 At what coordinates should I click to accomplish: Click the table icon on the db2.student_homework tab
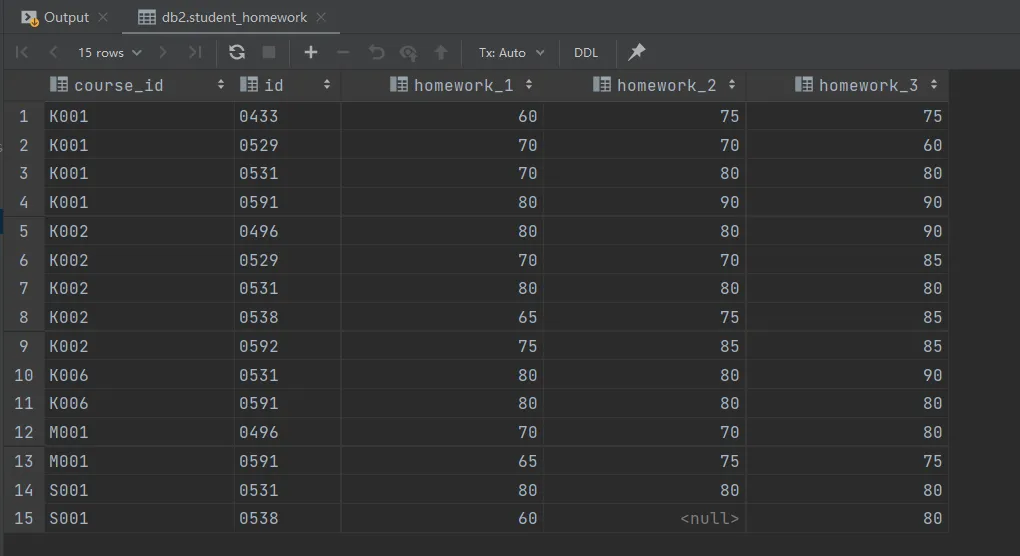click(147, 18)
